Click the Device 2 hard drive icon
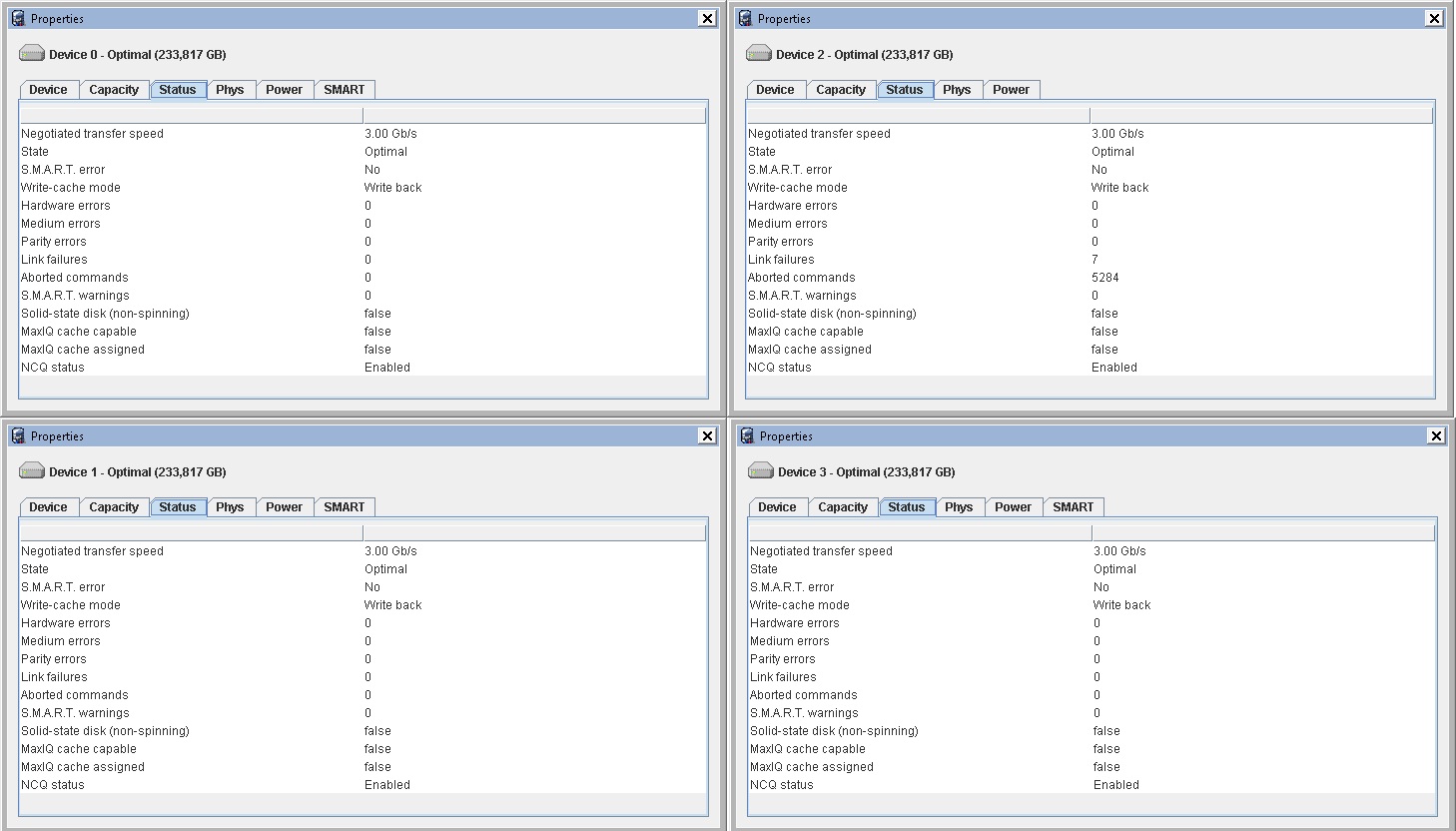 (x=759, y=54)
